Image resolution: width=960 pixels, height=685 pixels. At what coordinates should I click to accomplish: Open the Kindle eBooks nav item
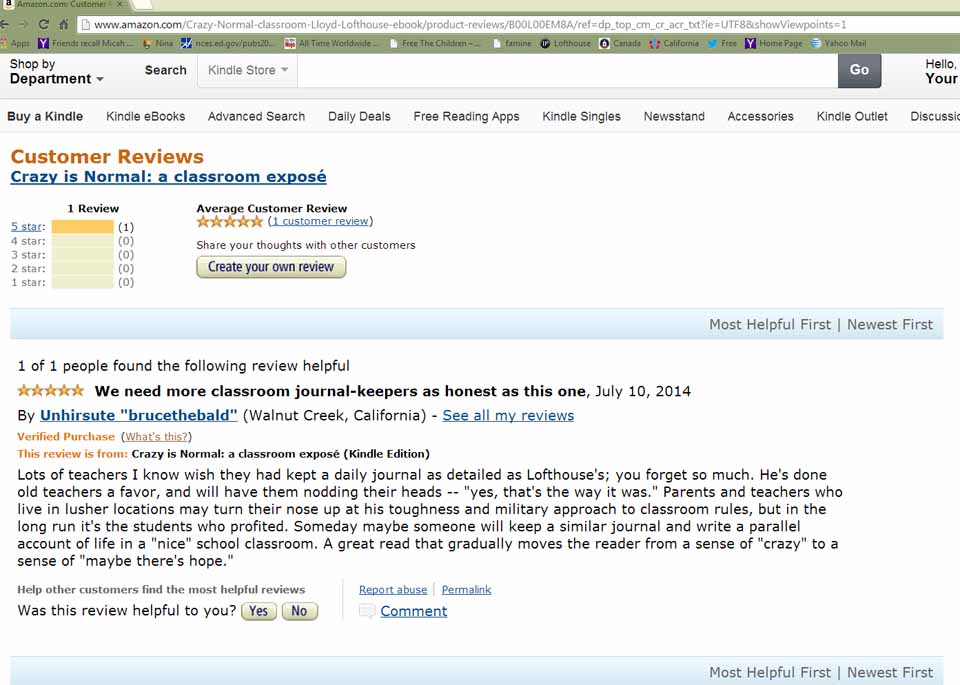[x=146, y=116]
